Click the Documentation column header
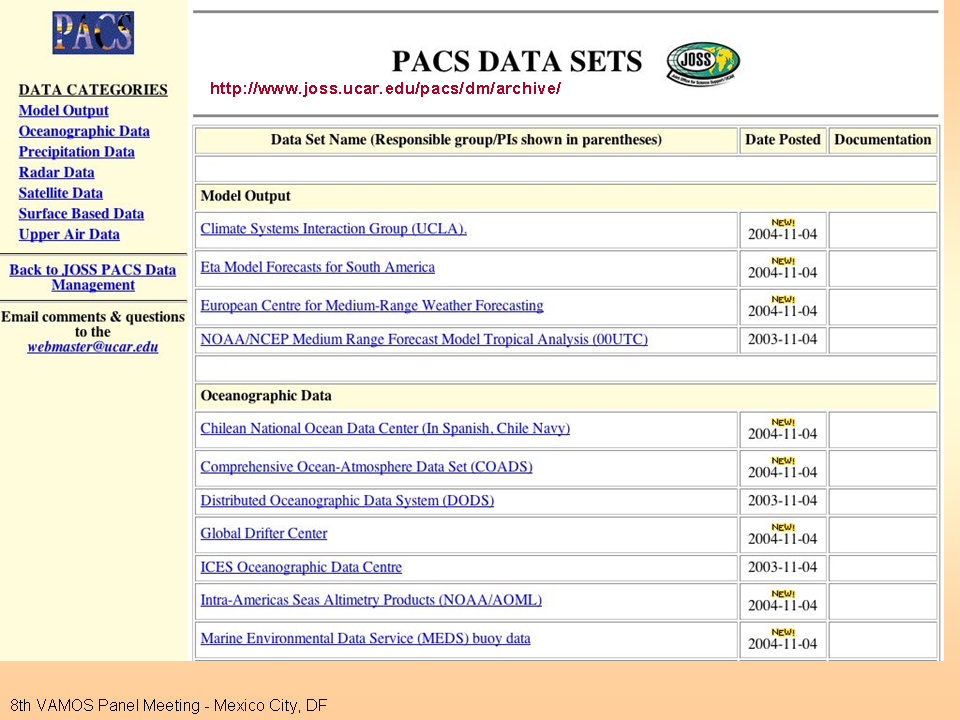The width and height of the screenshot is (960, 720). point(883,140)
